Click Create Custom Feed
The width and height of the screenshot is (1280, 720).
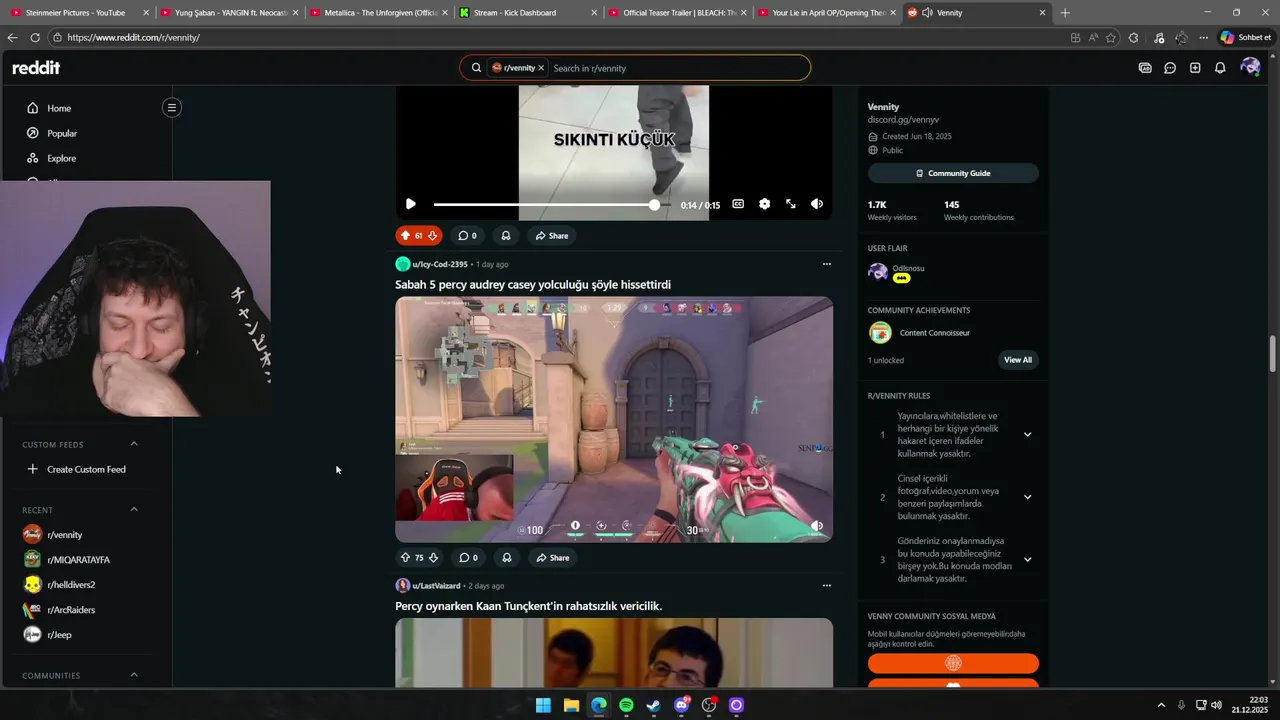(x=85, y=469)
